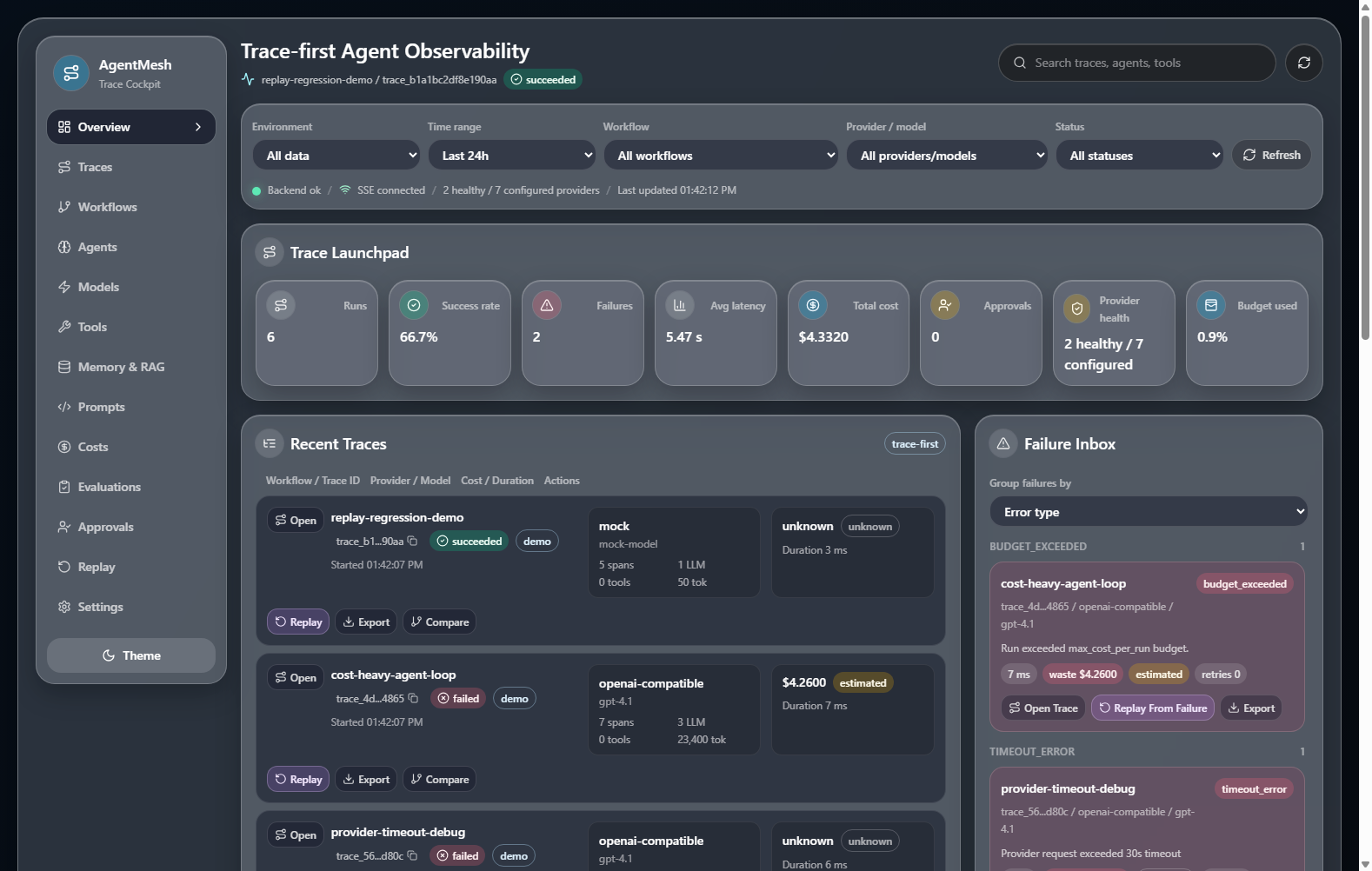Image resolution: width=1372 pixels, height=871 pixels.
Task: Click the waste $4.2600 chip
Action: coord(1082,674)
